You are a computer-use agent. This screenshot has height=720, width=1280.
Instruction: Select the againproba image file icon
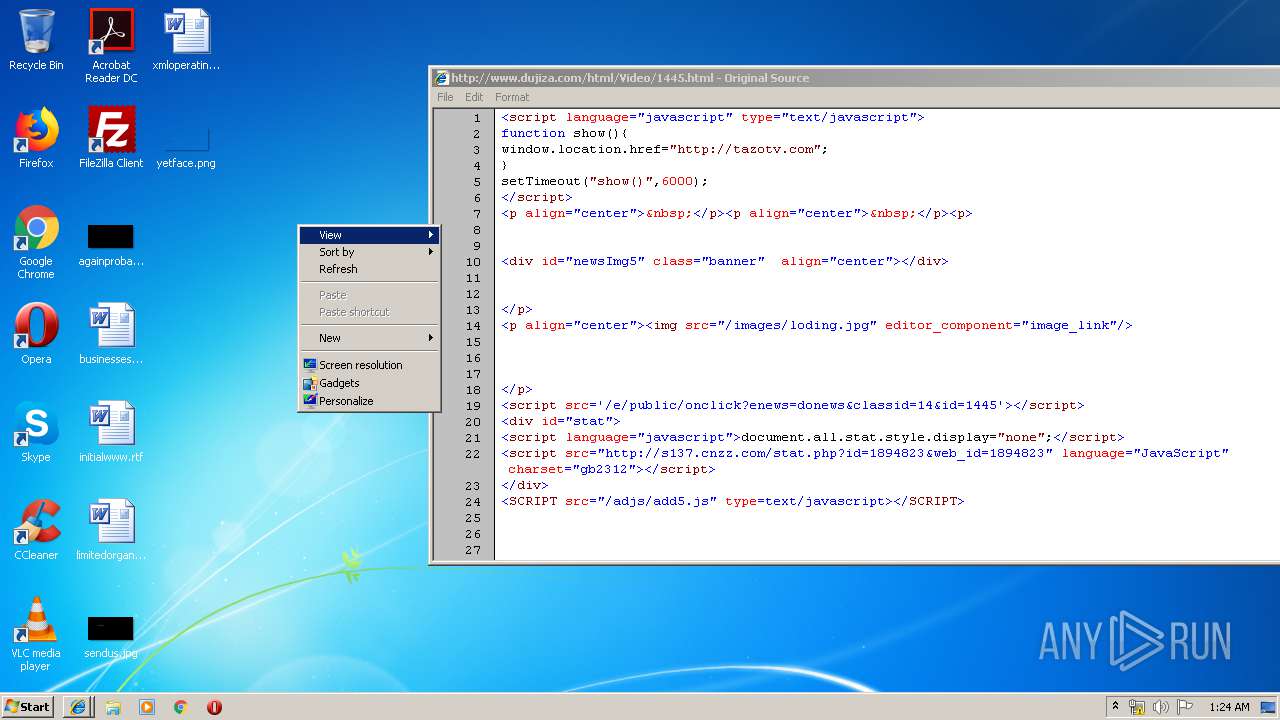click(111, 245)
